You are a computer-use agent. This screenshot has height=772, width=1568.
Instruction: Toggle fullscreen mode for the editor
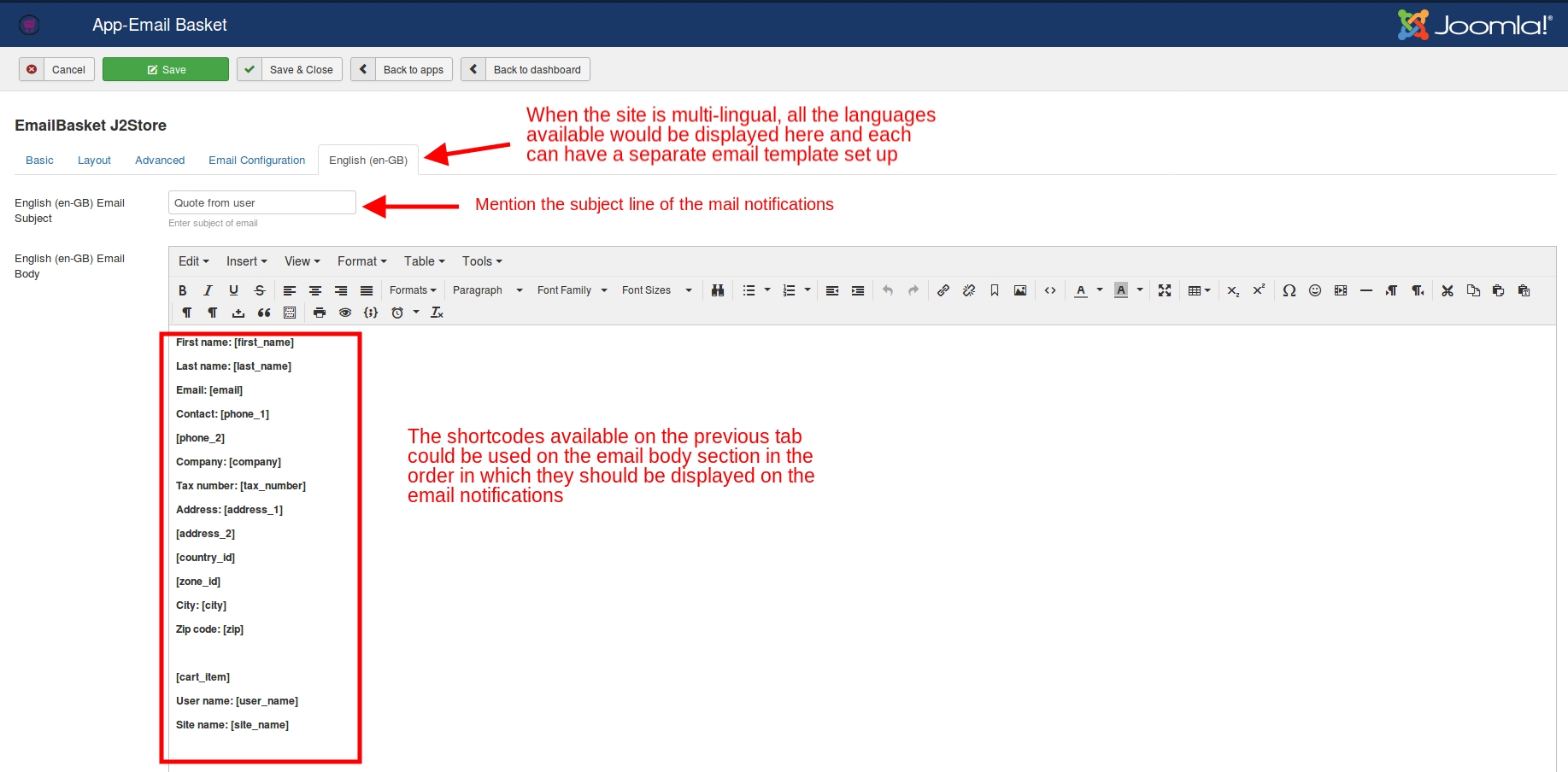1165,290
